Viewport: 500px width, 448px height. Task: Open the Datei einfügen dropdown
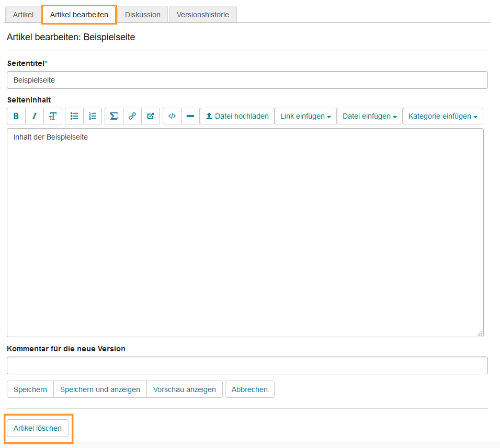(x=369, y=116)
